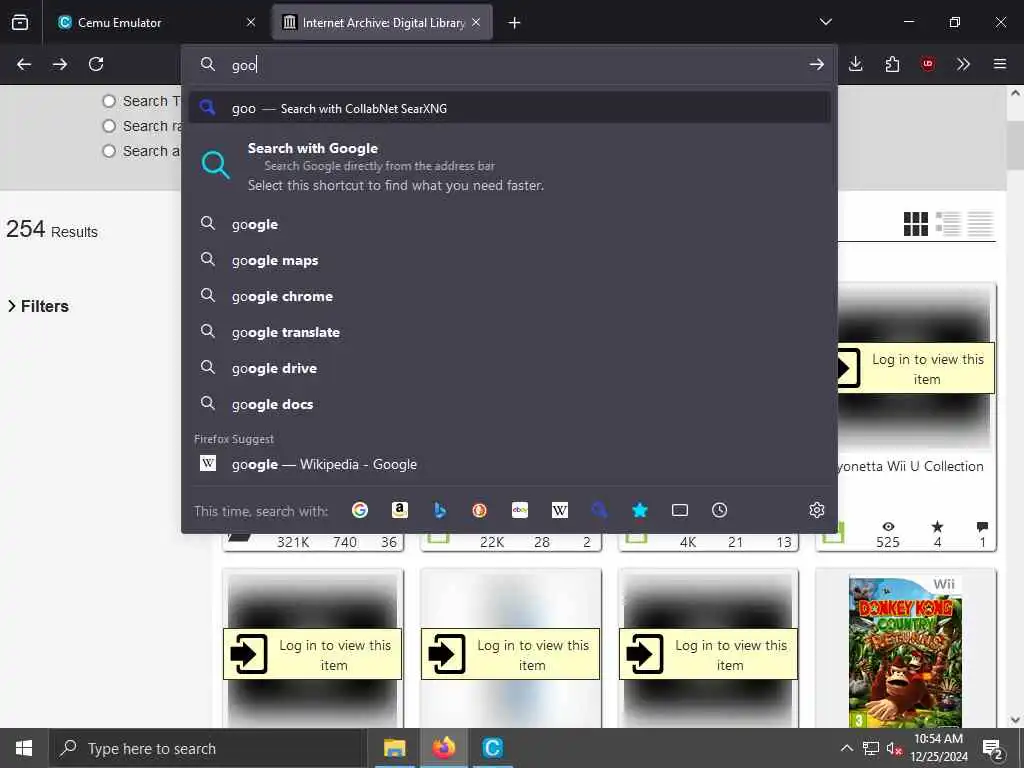Image resolution: width=1024 pixels, height=768 pixels.
Task: Open a new browser tab
Action: pos(514,23)
